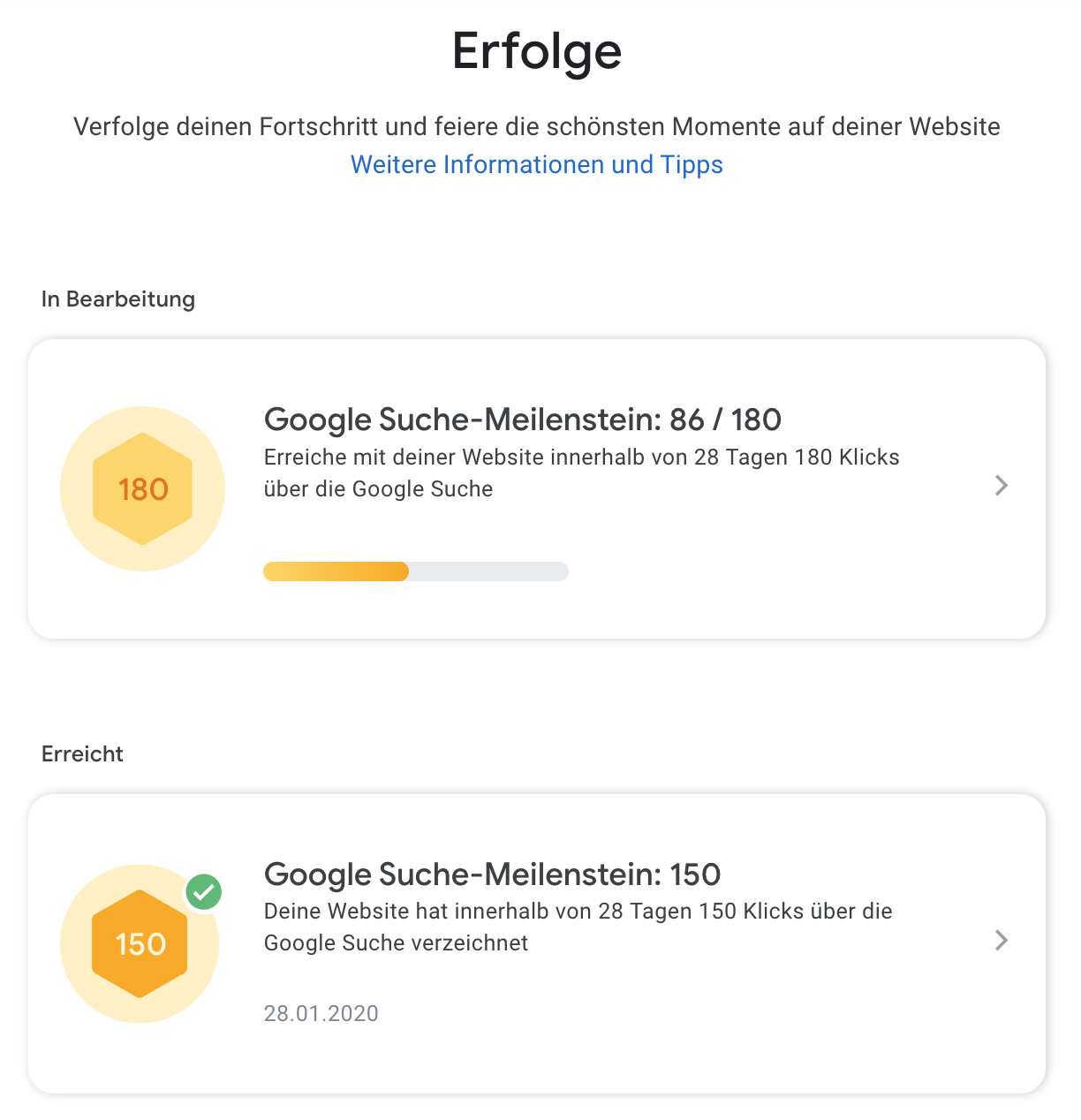Image resolution: width=1081 pixels, height=1120 pixels.
Task: Click the 150 hexagon milestone badge
Action: (x=140, y=943)
